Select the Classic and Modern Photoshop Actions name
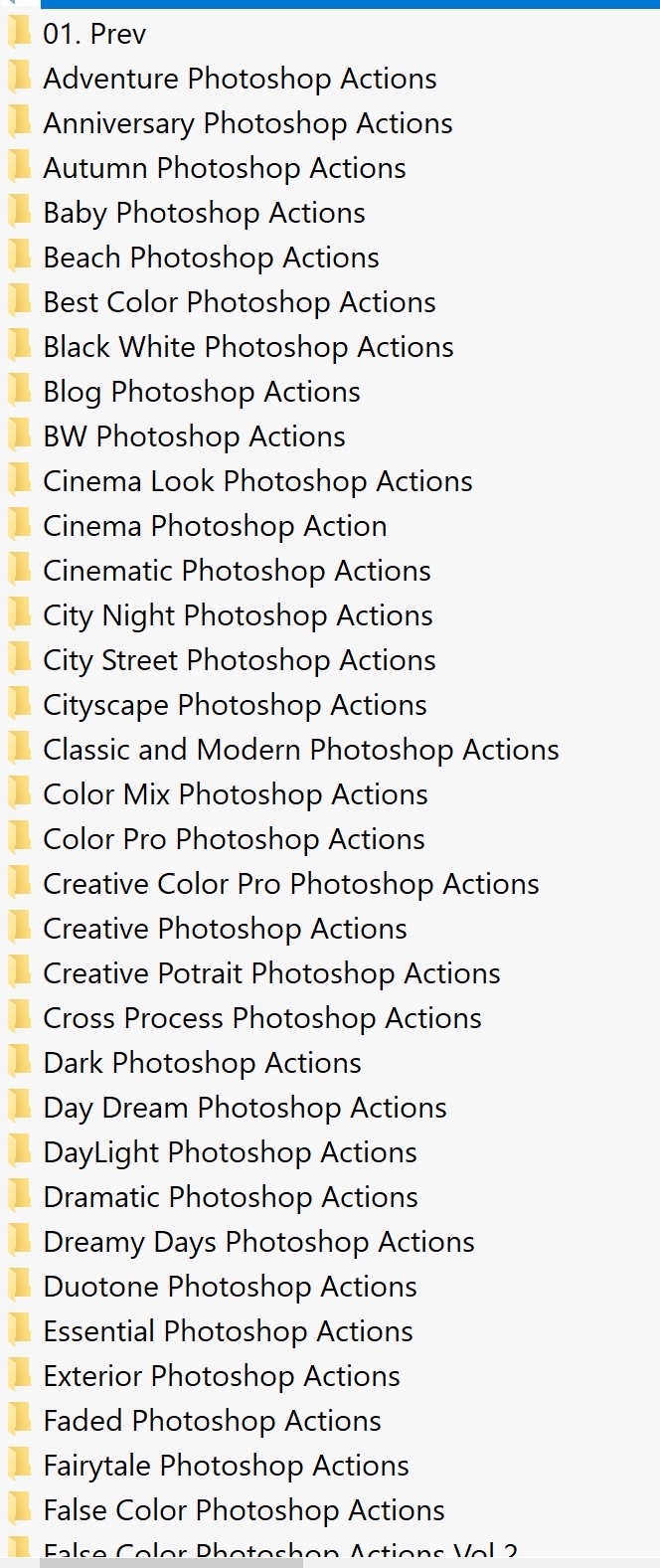 300,750
